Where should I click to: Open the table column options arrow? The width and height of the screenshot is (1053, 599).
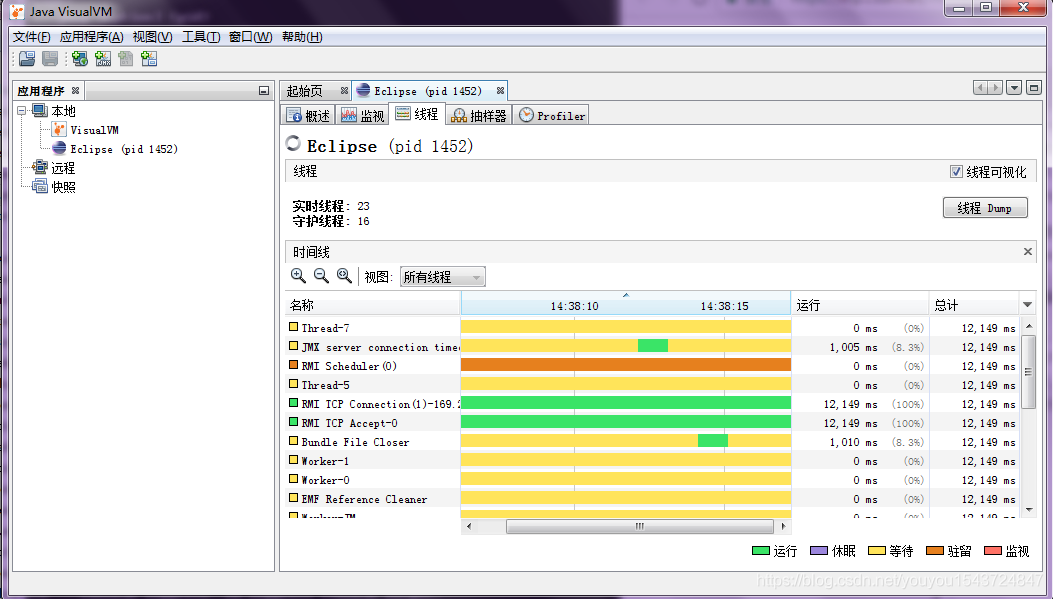(1027, 305)
